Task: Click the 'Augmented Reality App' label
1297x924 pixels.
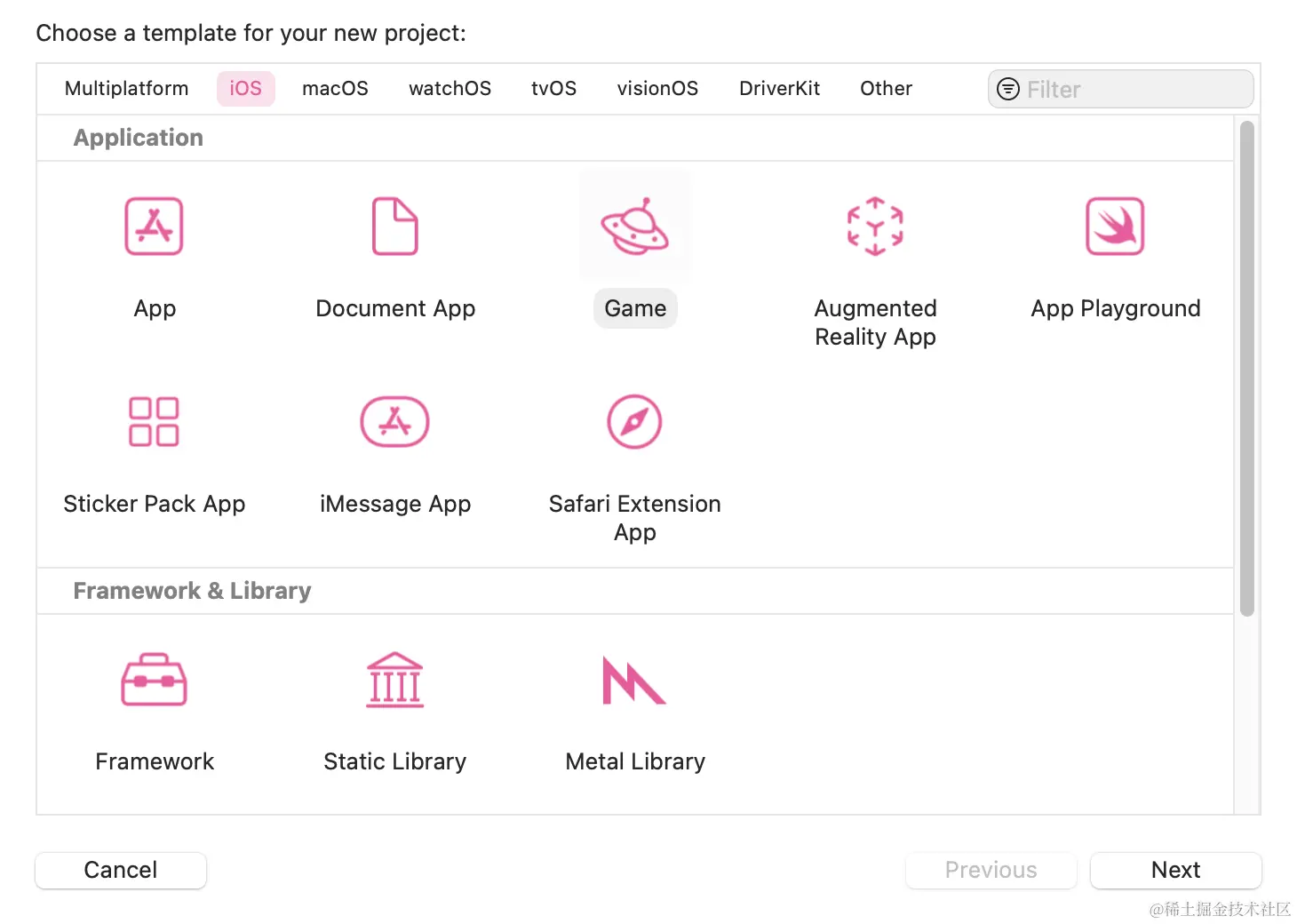Action: pos(875,323)
